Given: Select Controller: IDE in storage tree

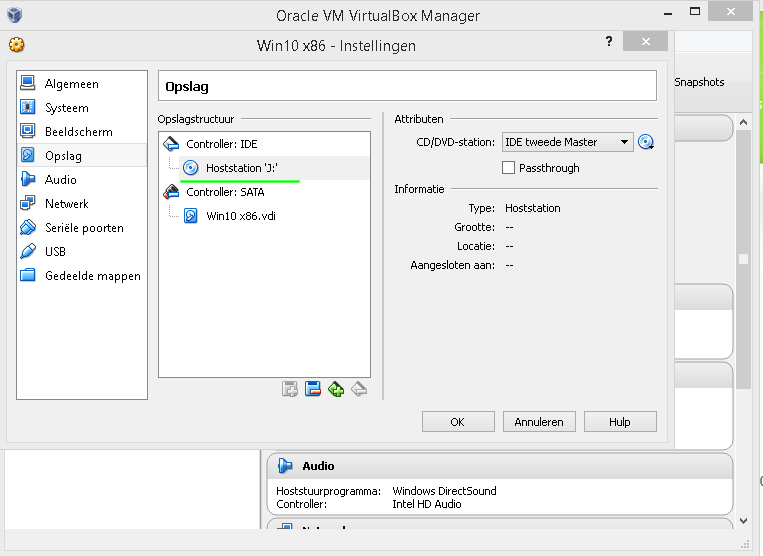Looking at the screenshot, I should pos(222,144).
